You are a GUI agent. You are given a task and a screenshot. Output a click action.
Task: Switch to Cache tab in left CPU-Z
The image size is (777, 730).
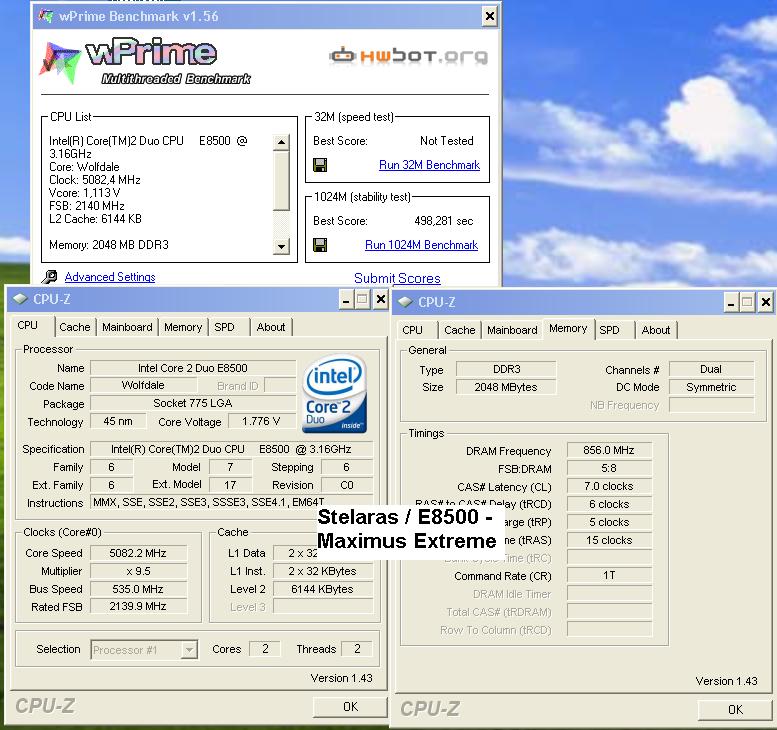coord(75,327)
